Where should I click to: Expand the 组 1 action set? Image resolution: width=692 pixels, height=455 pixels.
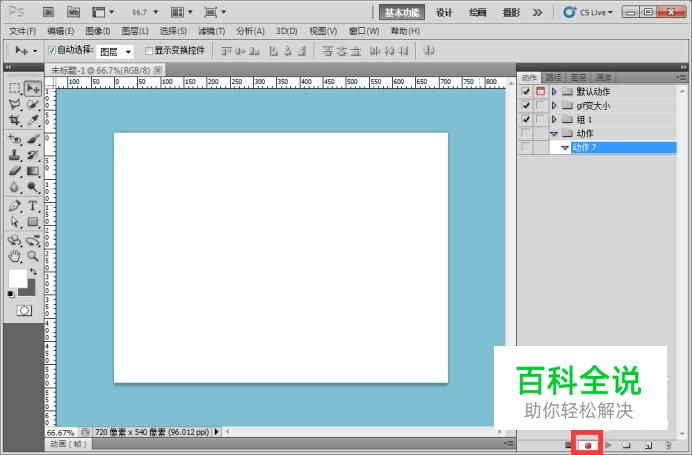(554, 119)
